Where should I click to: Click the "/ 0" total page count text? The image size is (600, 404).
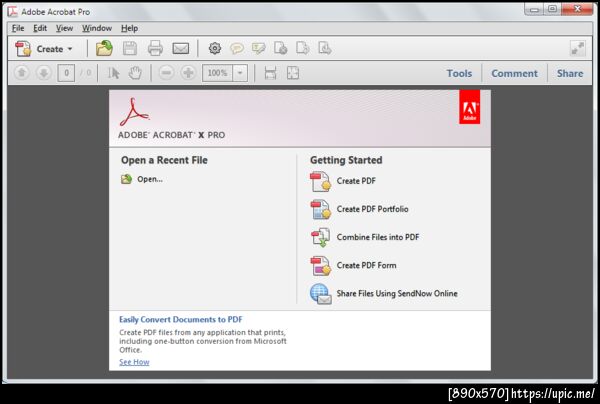point(86,73)
